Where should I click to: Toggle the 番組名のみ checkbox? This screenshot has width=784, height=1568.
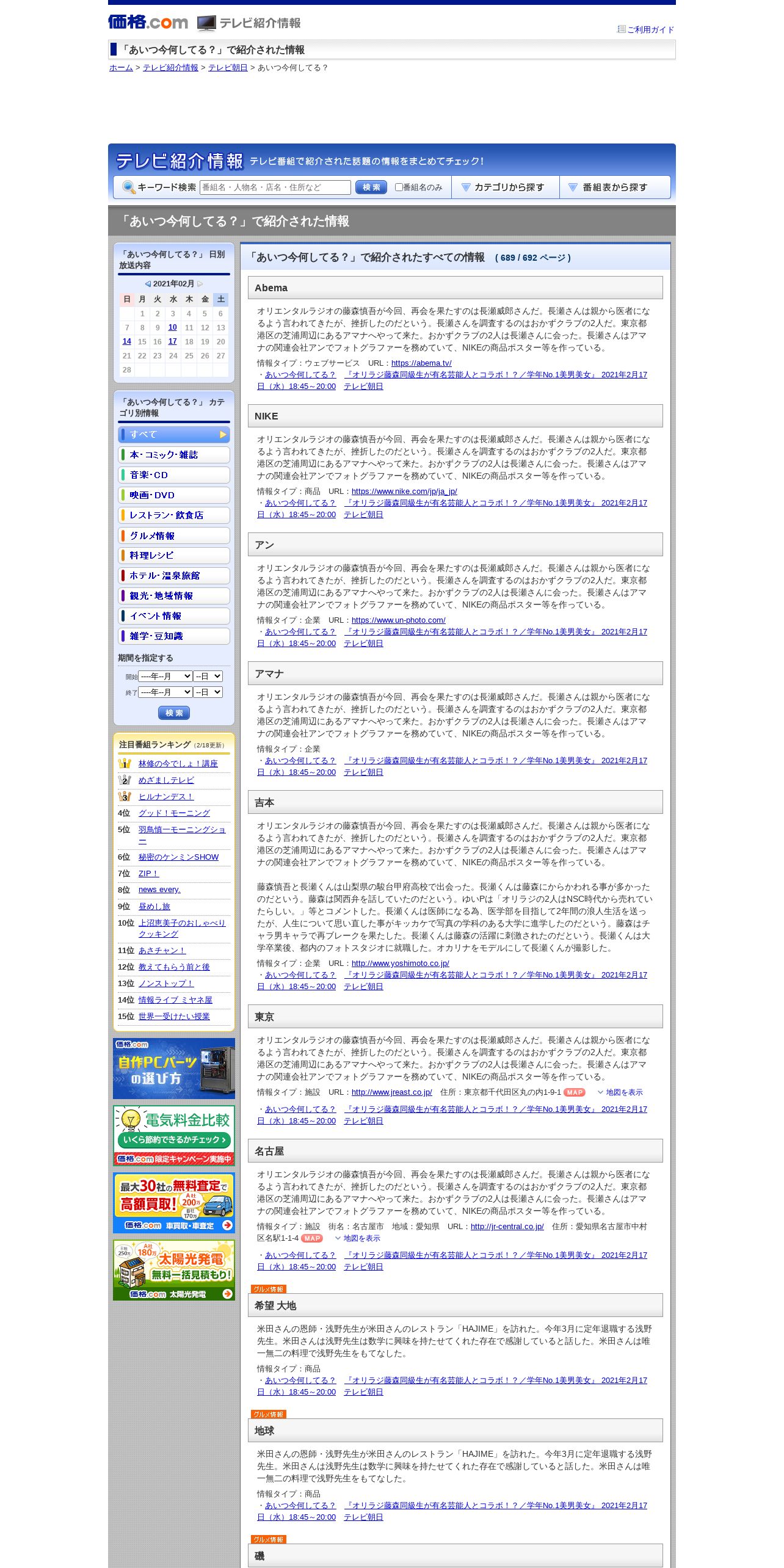pos(399,187)
